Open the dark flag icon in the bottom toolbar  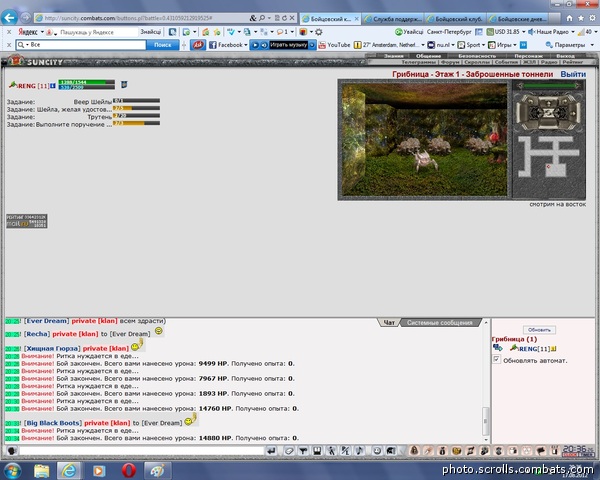(541, 451)
